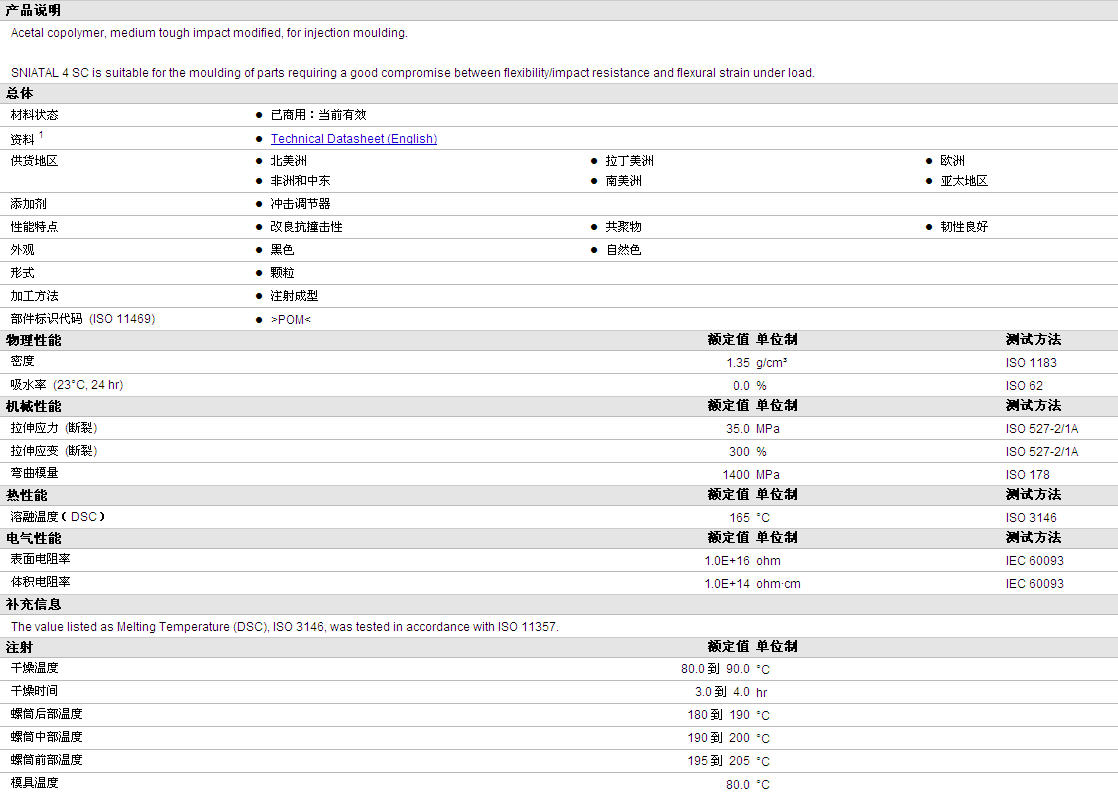Select the 溶融温度 (DSC) row label
Viewport: 1118px width, 794px height.
58,517
